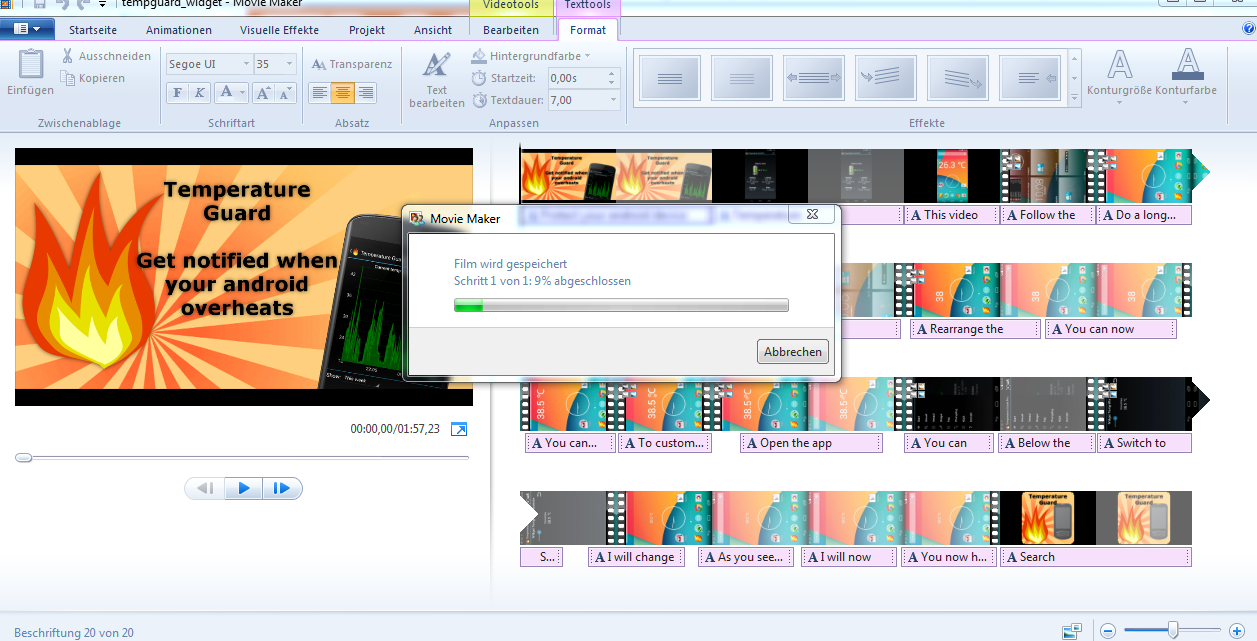The image size is (1257, 641).
Task: Open the quick access toolbar customize arrow
Action: click(x=101, y=4)
